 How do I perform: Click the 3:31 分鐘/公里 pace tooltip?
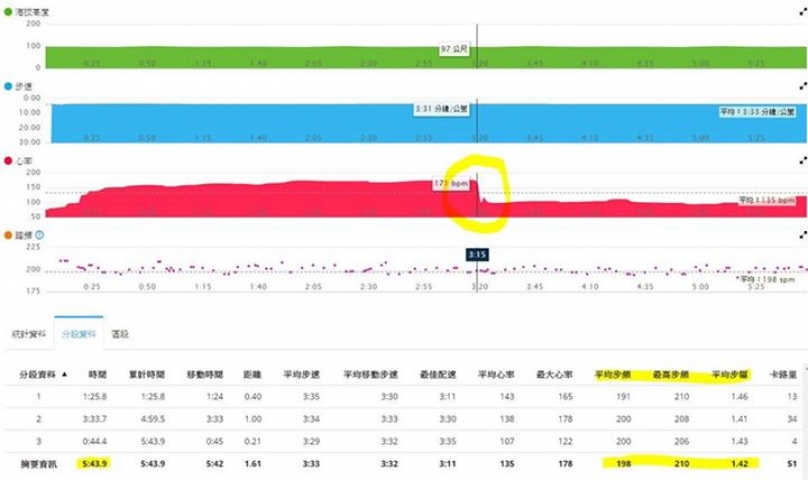click(442, 109)
